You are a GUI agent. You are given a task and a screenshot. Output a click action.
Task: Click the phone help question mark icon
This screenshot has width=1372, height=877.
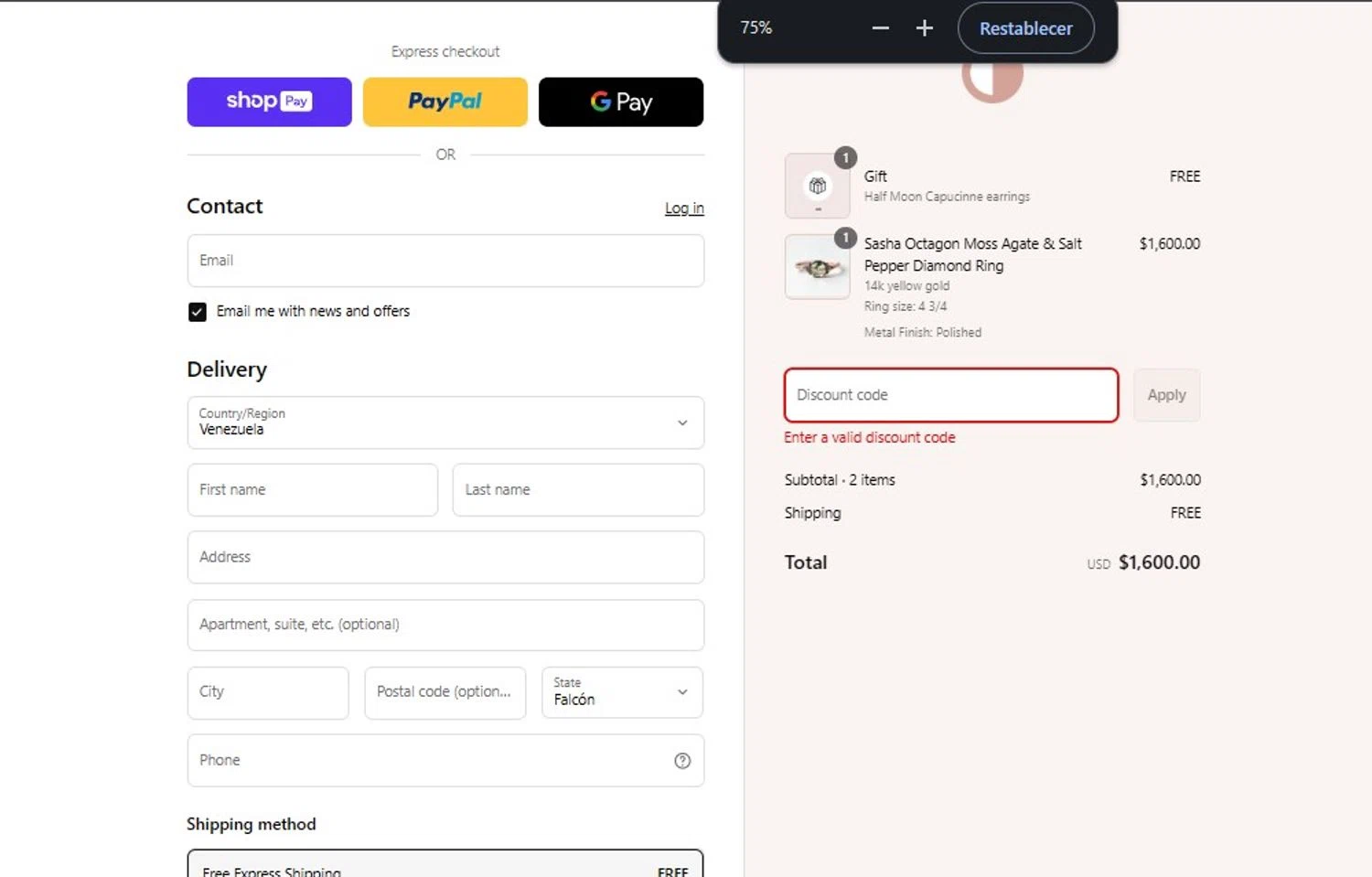(x=682, y=761)
